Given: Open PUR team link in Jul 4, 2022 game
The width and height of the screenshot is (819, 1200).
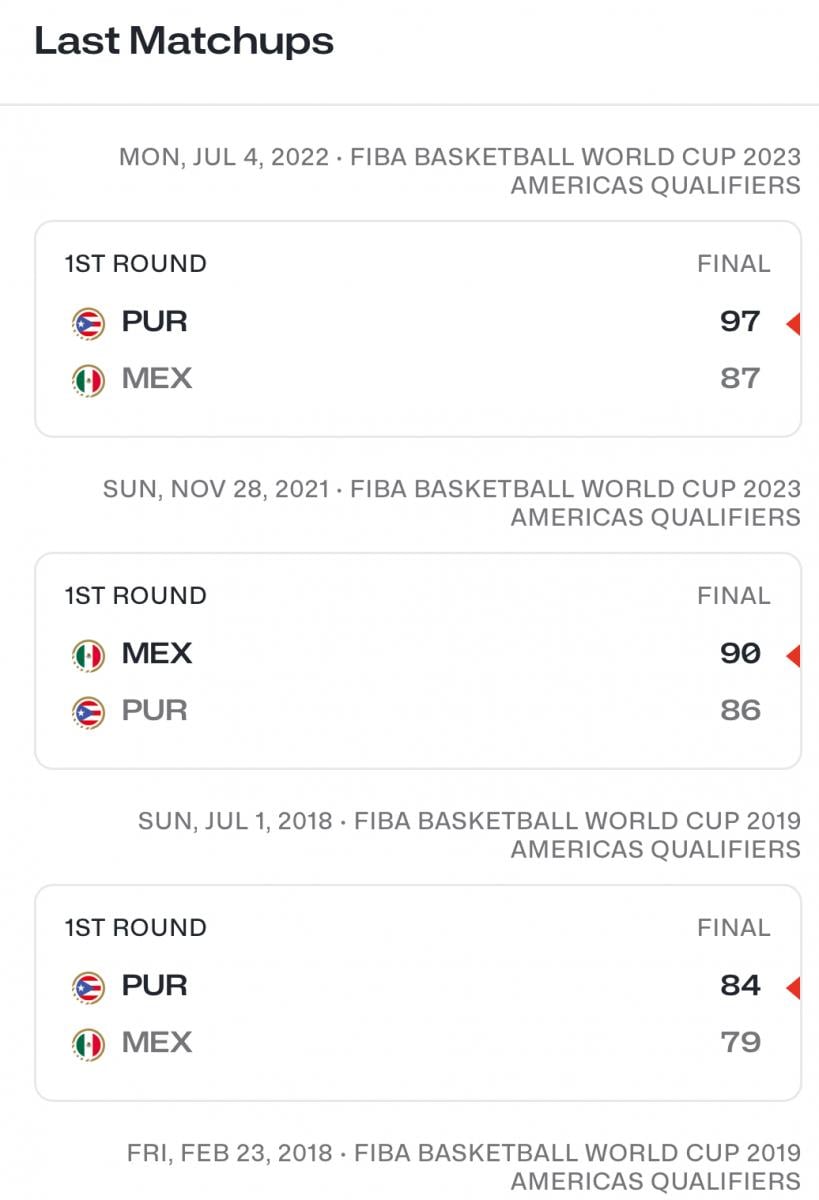Looking at the screenshot, I should tap(154, 322).
